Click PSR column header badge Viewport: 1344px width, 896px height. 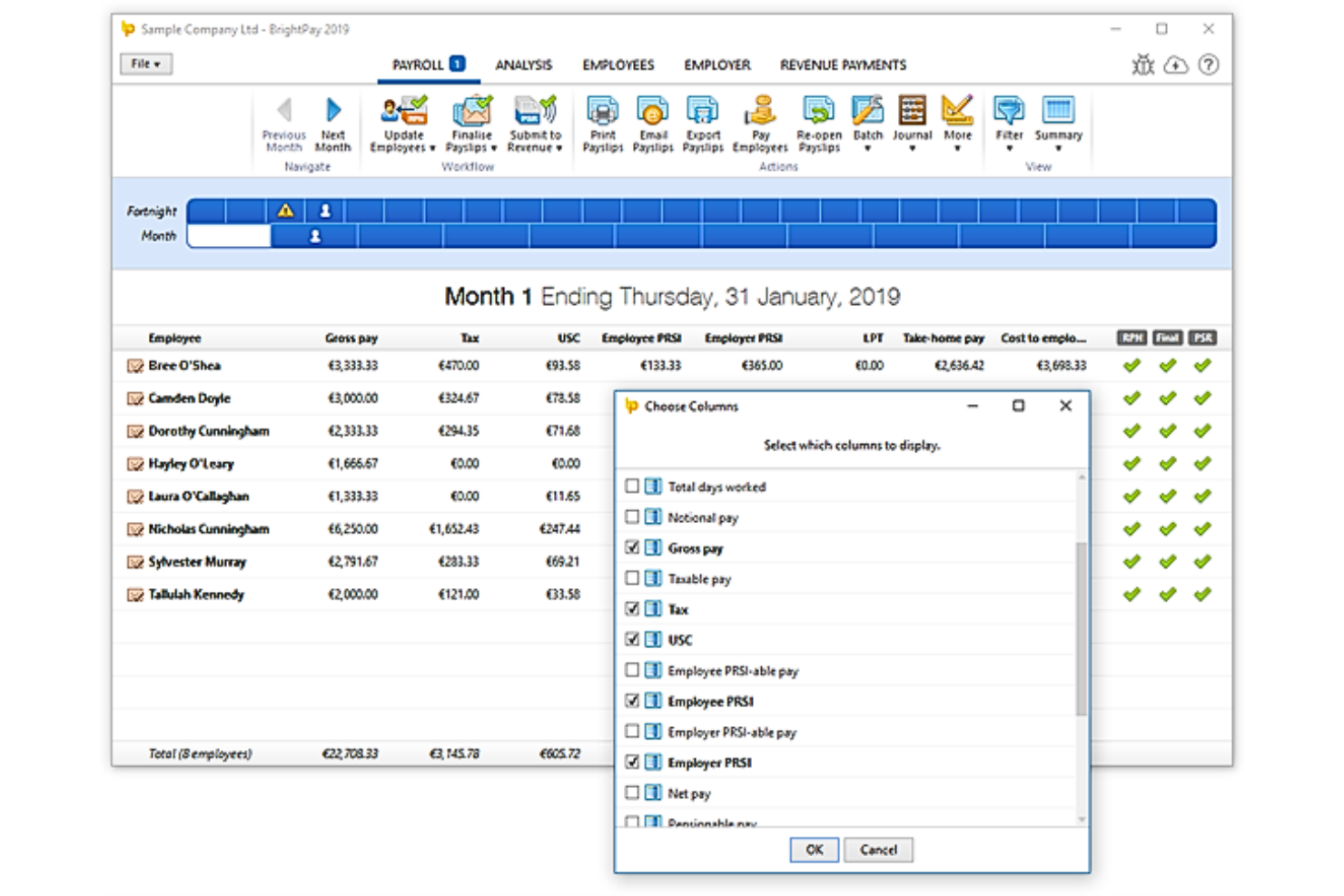click(x=1202, y=338)
